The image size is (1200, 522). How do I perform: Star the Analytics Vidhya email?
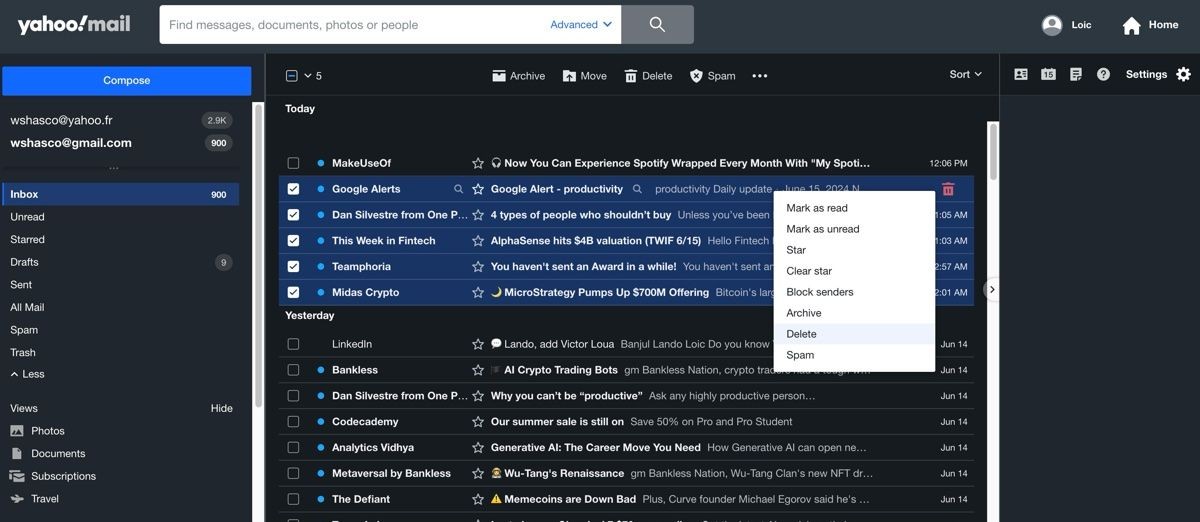(x=478, y=448)
